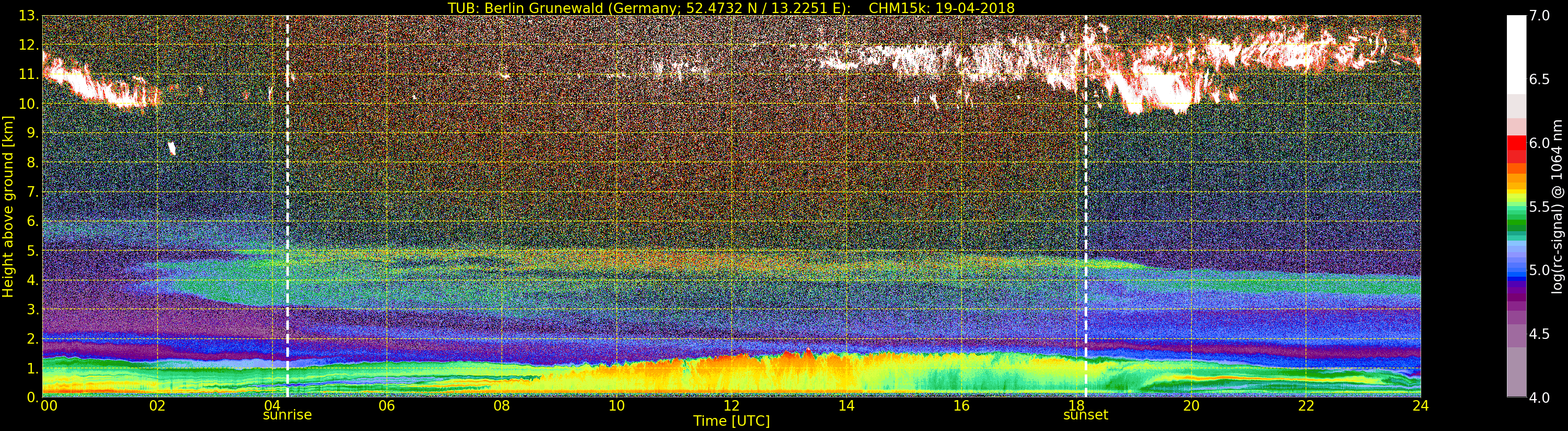Click the 7. height axis tick label
The height and width of the screenshot is (431, 1568).
(x=32, y=192)
